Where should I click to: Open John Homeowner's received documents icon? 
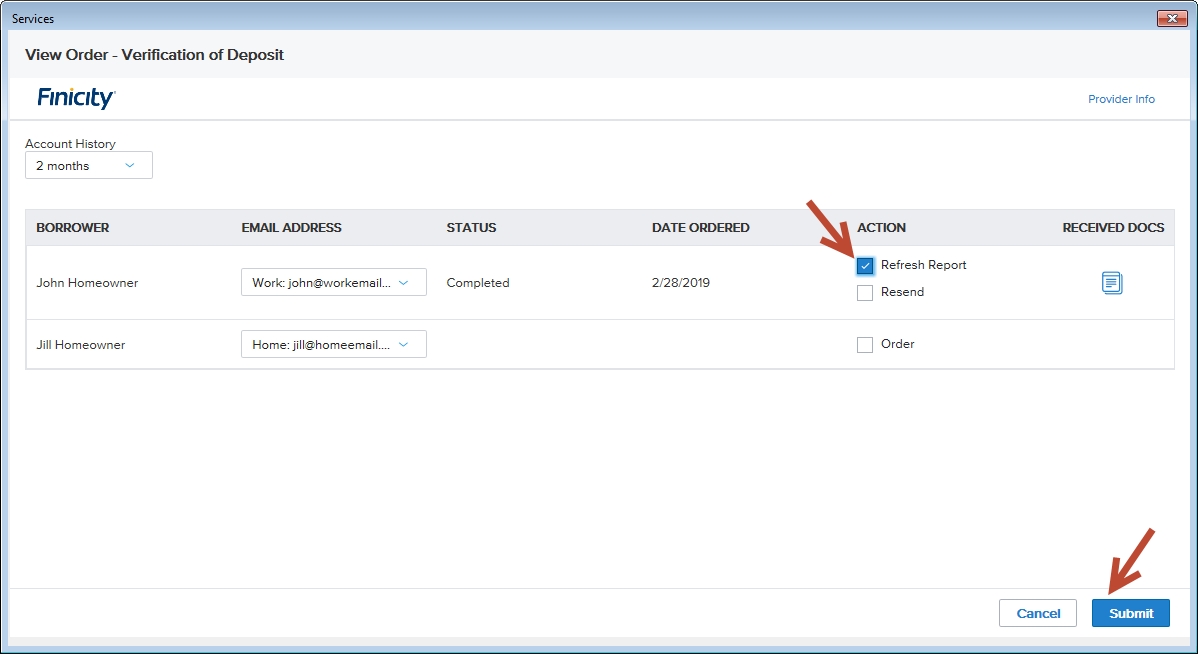1112,283
